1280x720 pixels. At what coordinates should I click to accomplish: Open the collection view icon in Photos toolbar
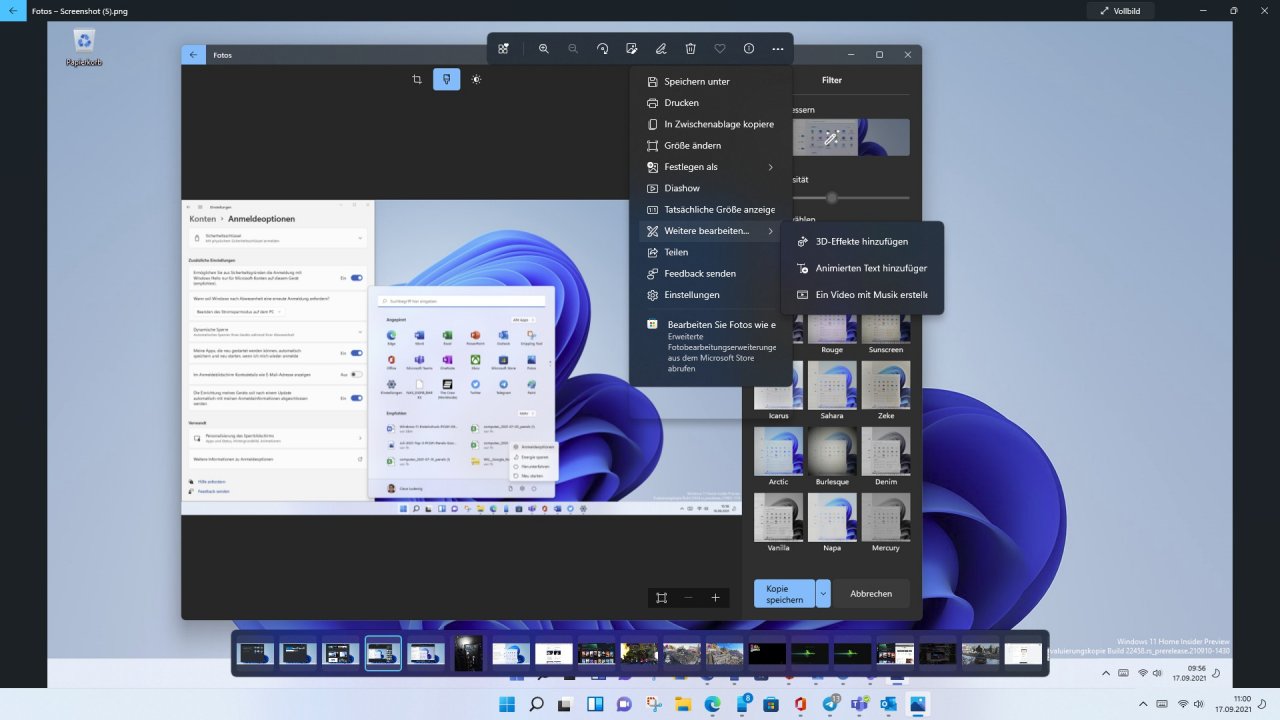point(503,48)
